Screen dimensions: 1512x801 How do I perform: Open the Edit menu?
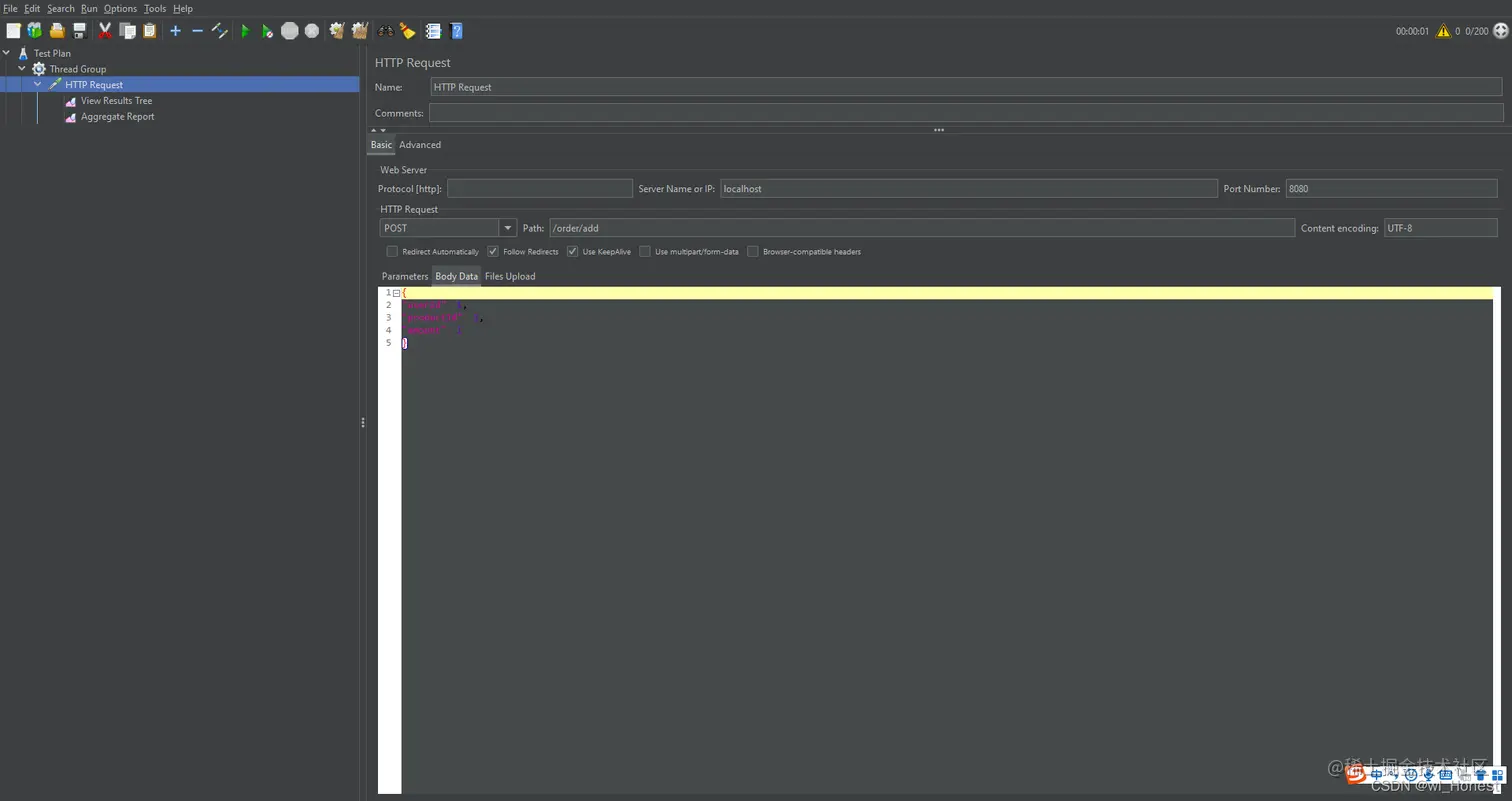(32, 8)
